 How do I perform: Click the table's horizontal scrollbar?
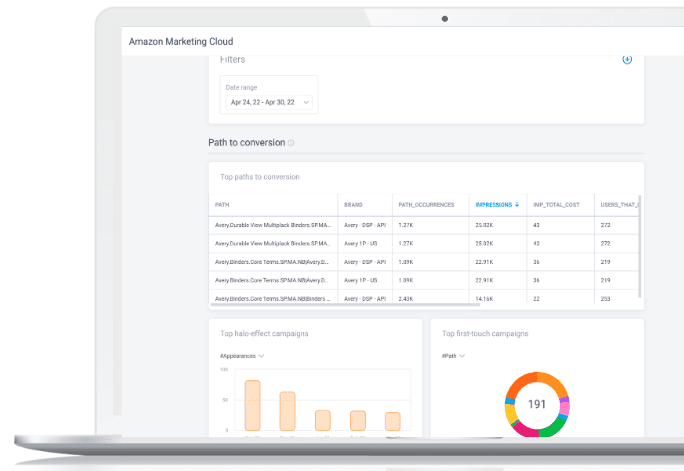pyautogui.click(x=345, y=305)
